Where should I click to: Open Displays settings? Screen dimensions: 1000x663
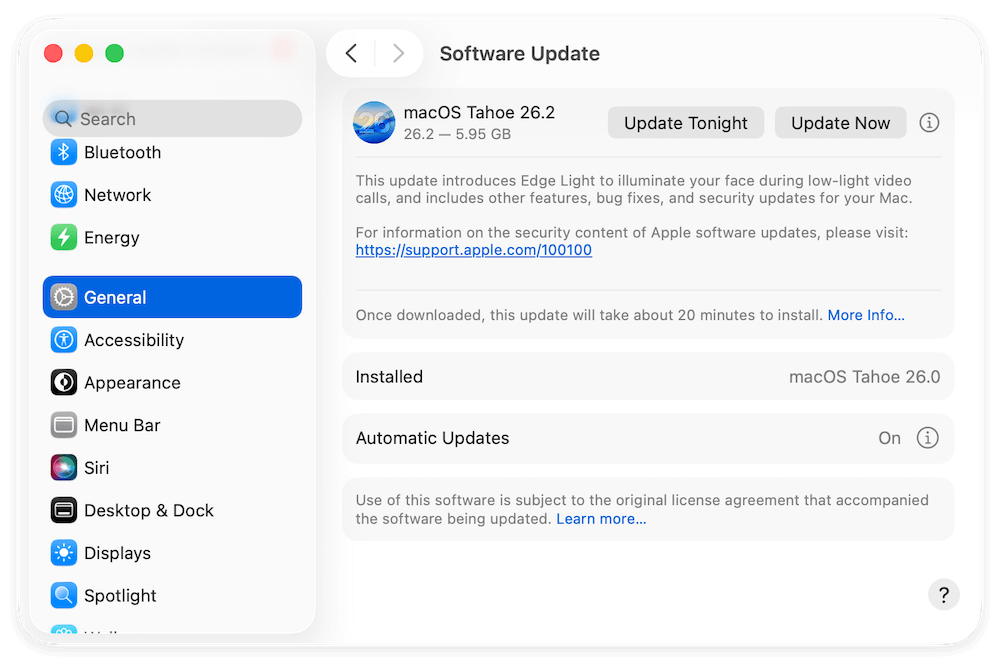click(120, 552)
